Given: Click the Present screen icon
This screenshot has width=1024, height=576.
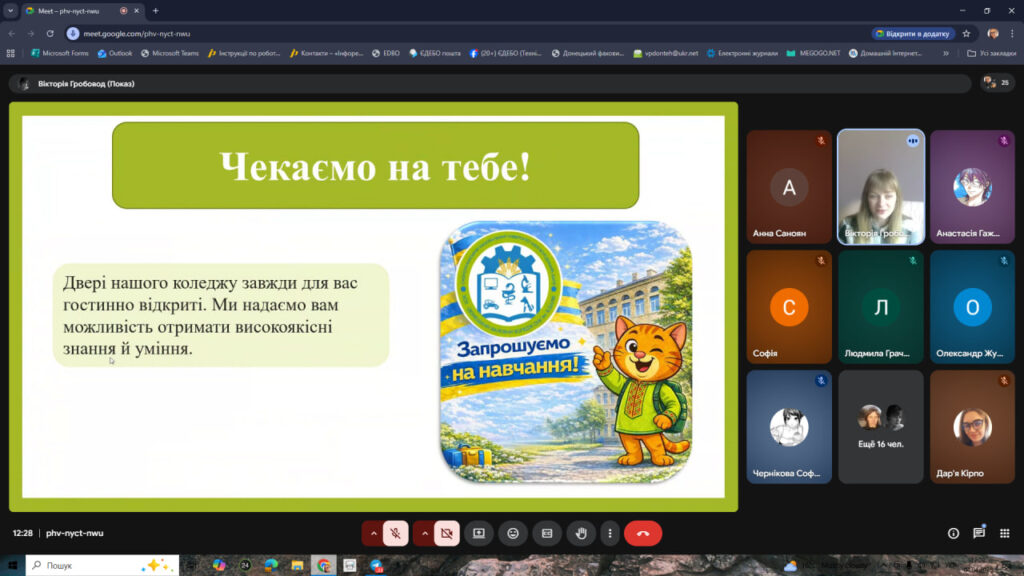Looking at the screenshot, I should point(479,533).
